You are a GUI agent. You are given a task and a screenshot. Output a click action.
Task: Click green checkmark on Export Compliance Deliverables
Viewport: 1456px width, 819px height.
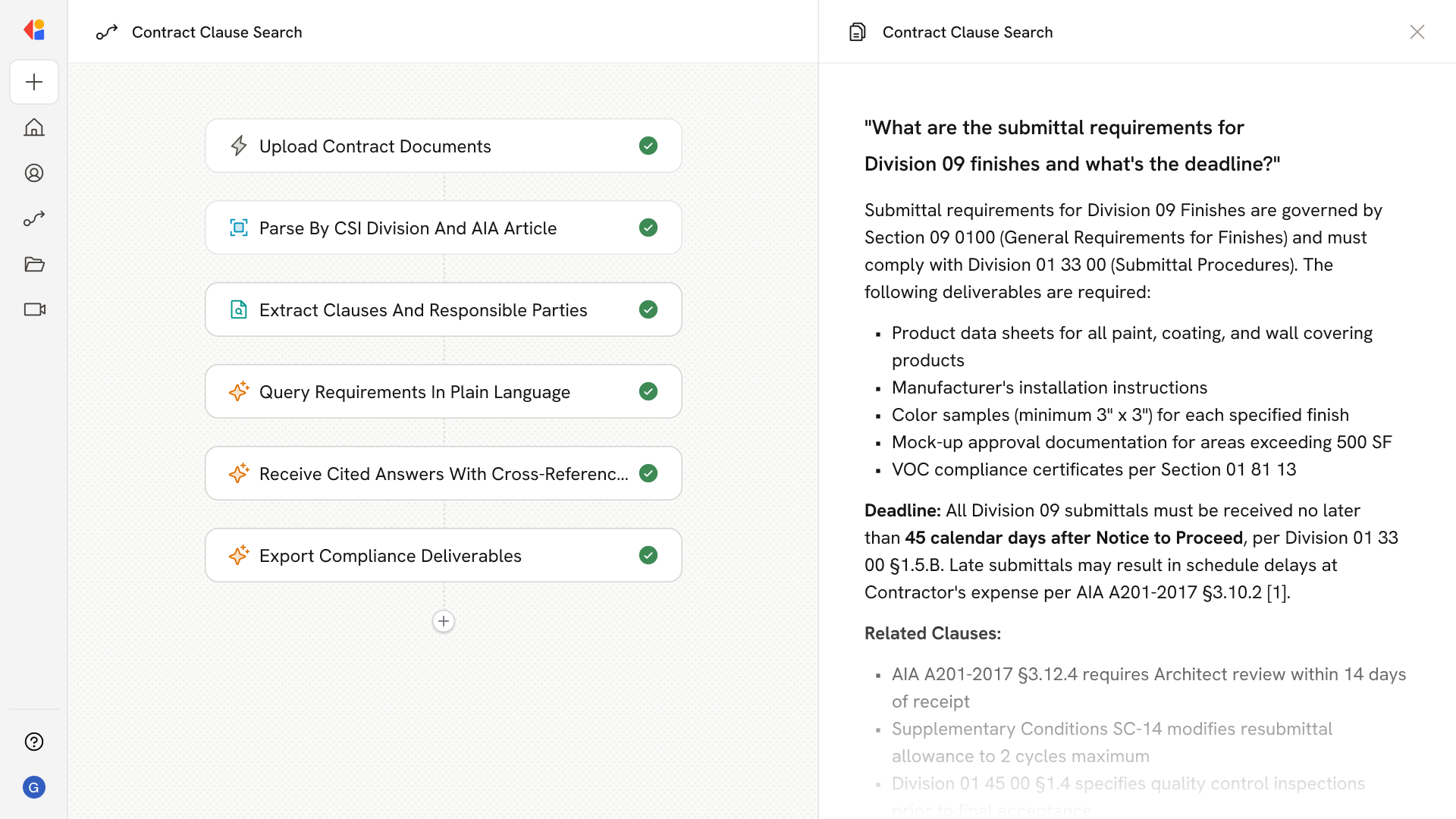click(x=648, y=555)
